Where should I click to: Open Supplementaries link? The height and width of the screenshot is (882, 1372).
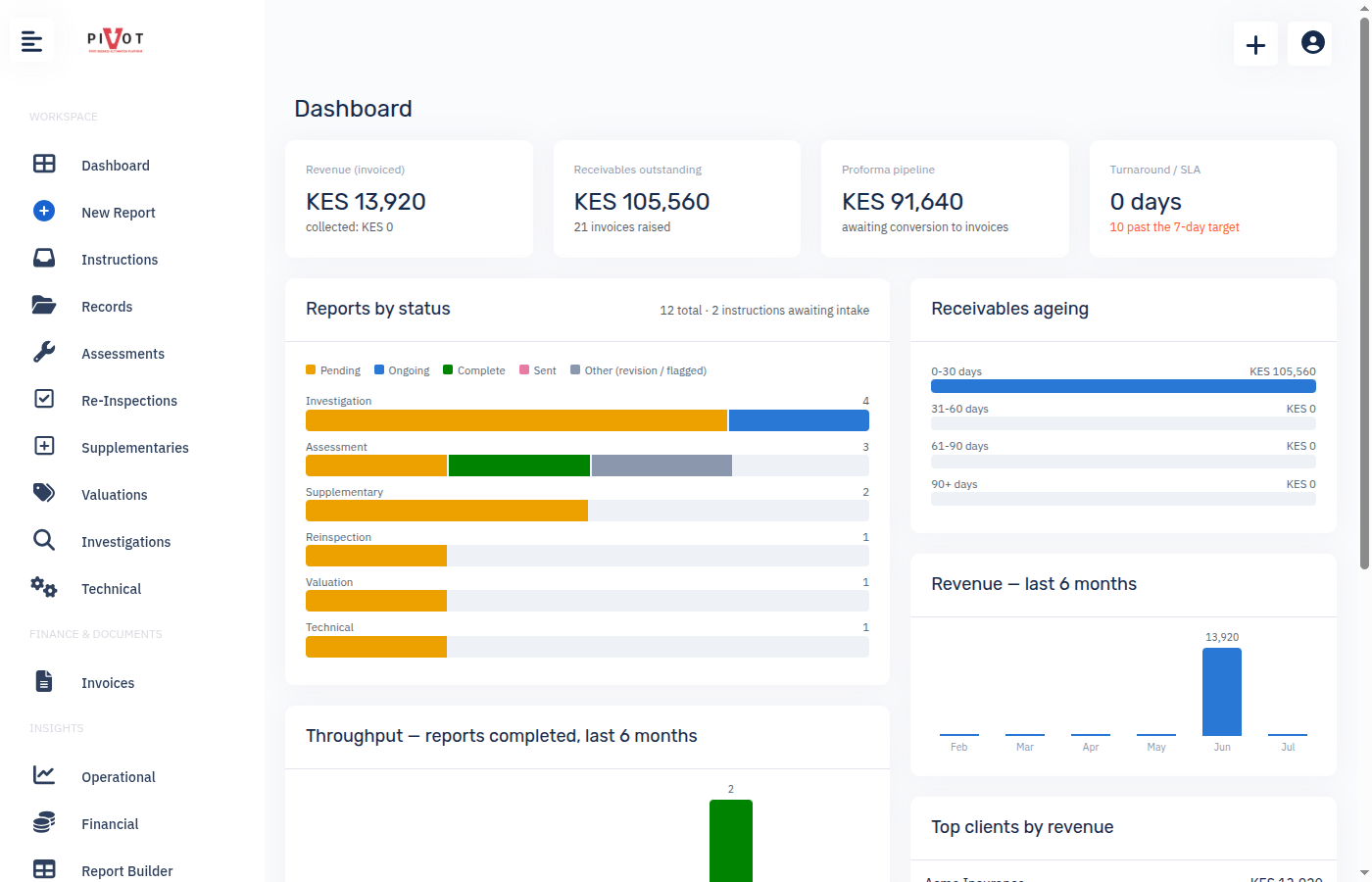(135, 448)
